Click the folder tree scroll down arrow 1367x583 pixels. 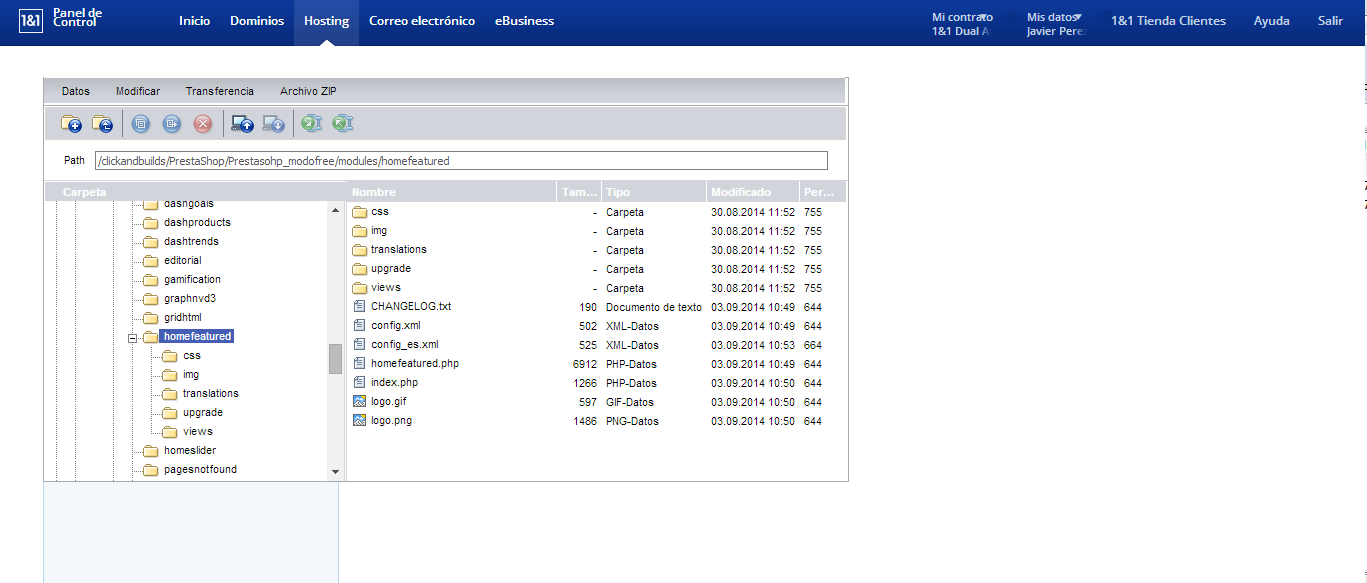(335, 471)
